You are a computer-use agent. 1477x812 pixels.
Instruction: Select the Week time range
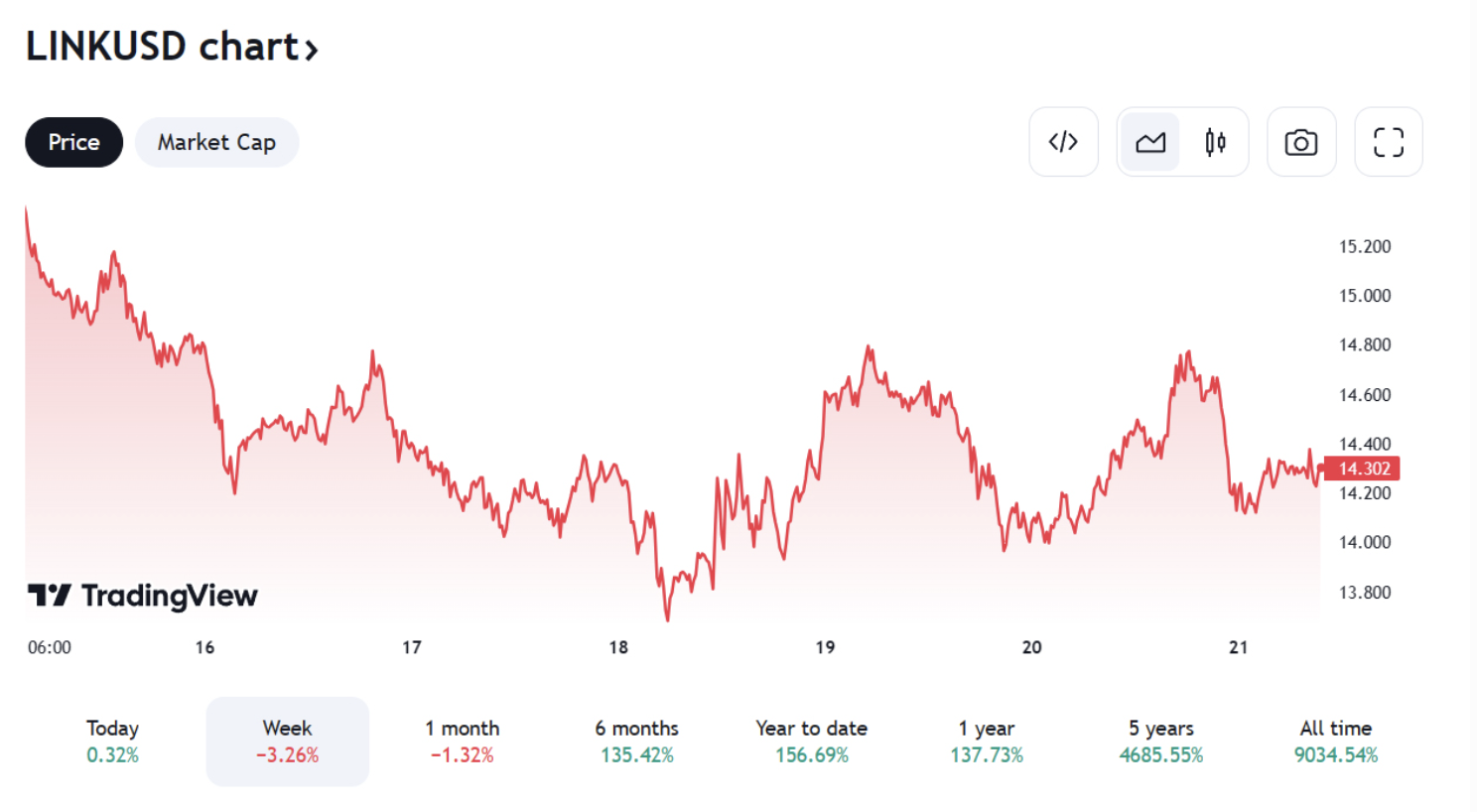pyautogui.click(x=288, y=741)
